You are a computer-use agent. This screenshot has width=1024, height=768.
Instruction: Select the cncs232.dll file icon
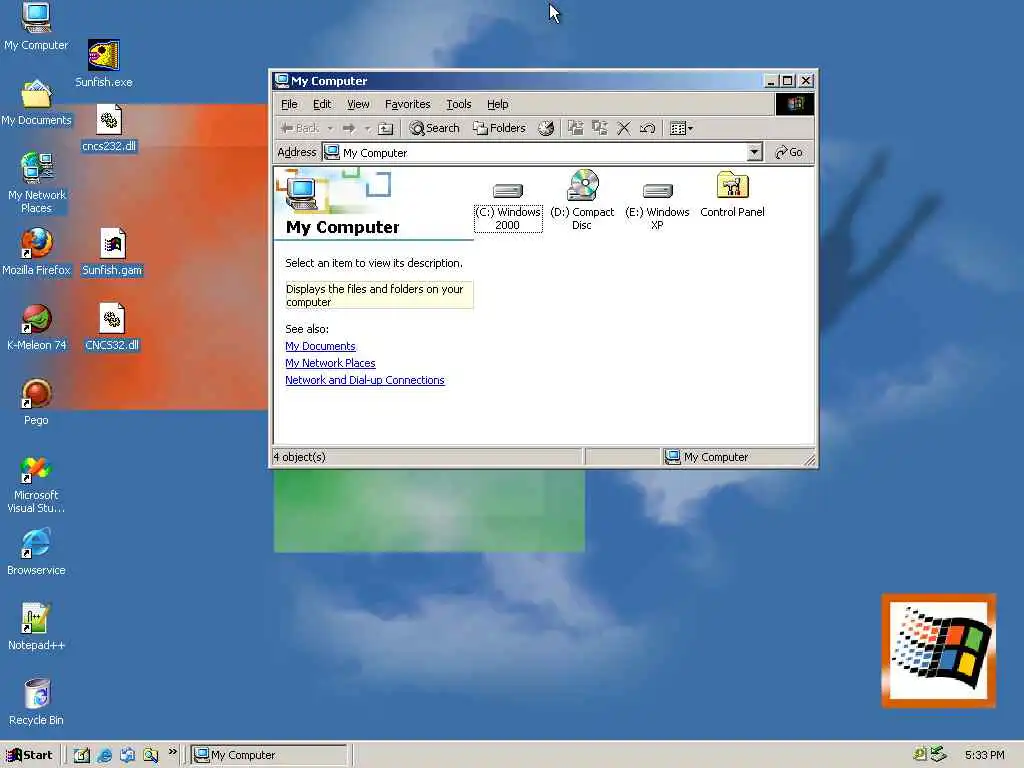coord(109,128)
